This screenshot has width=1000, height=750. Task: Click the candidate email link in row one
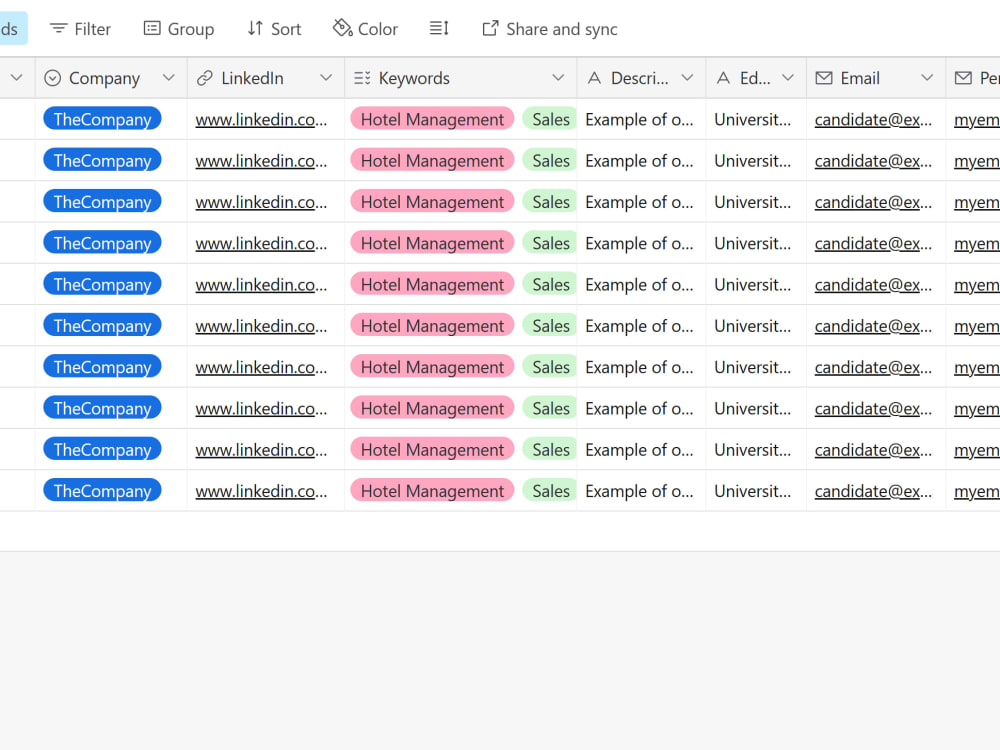[872, 119]
